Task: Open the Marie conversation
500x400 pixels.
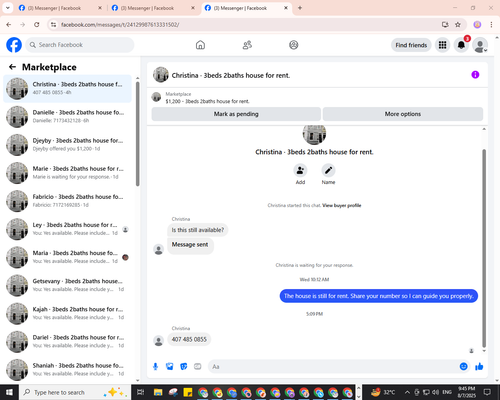Action: tap(67, 173)
